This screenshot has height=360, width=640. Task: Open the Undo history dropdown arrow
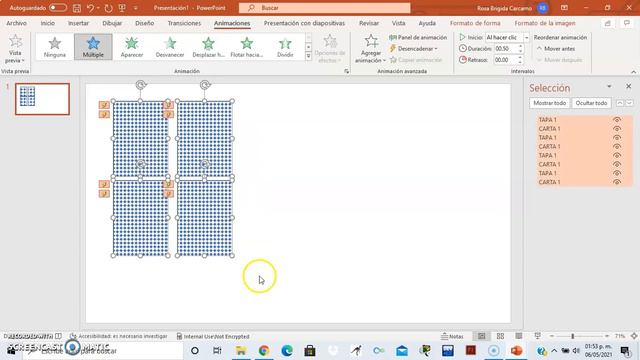98,8
